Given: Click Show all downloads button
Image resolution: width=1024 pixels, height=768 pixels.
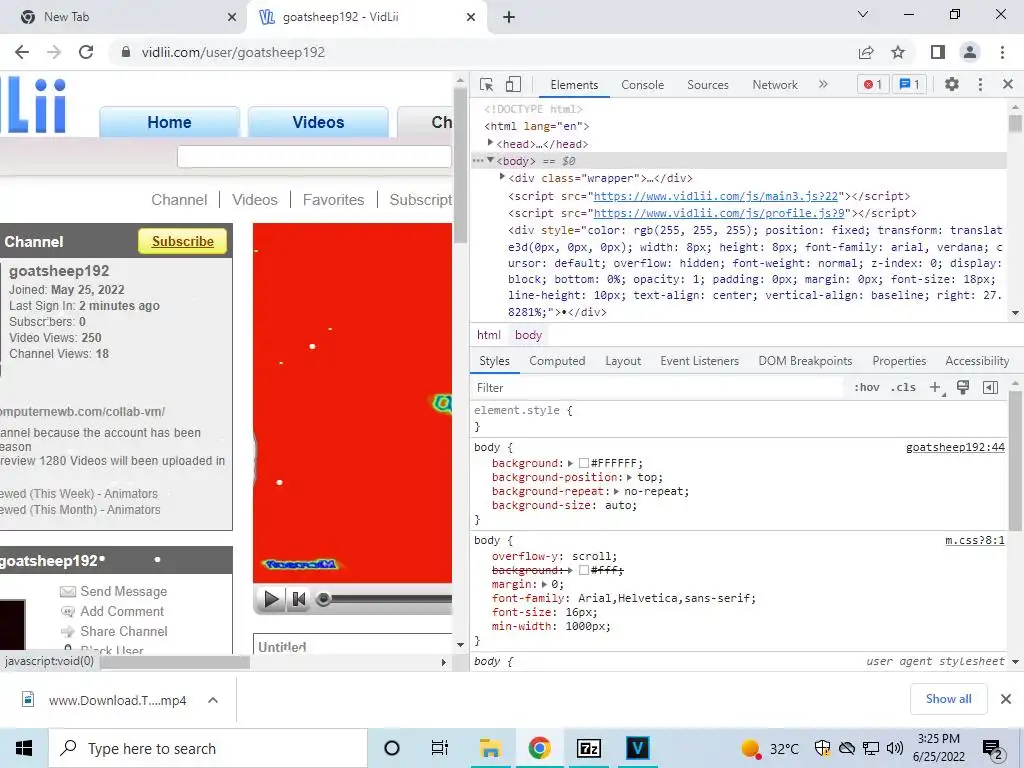Looking at the screenshot, I should (948, 699).
